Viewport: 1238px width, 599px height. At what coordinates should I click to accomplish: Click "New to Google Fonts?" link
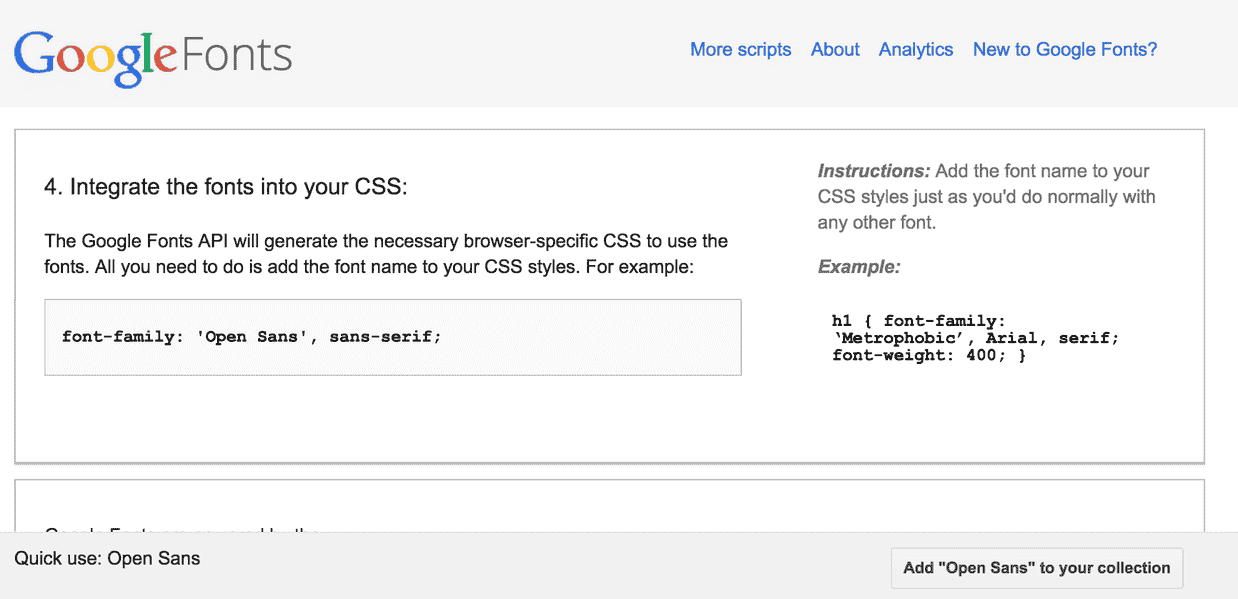pyautogui.click(x=1064, y=49)
